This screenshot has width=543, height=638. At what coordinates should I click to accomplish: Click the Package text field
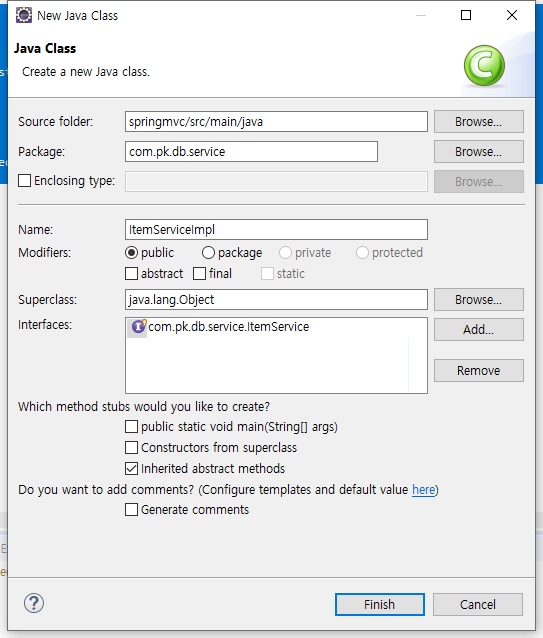(x=251, y=151)
